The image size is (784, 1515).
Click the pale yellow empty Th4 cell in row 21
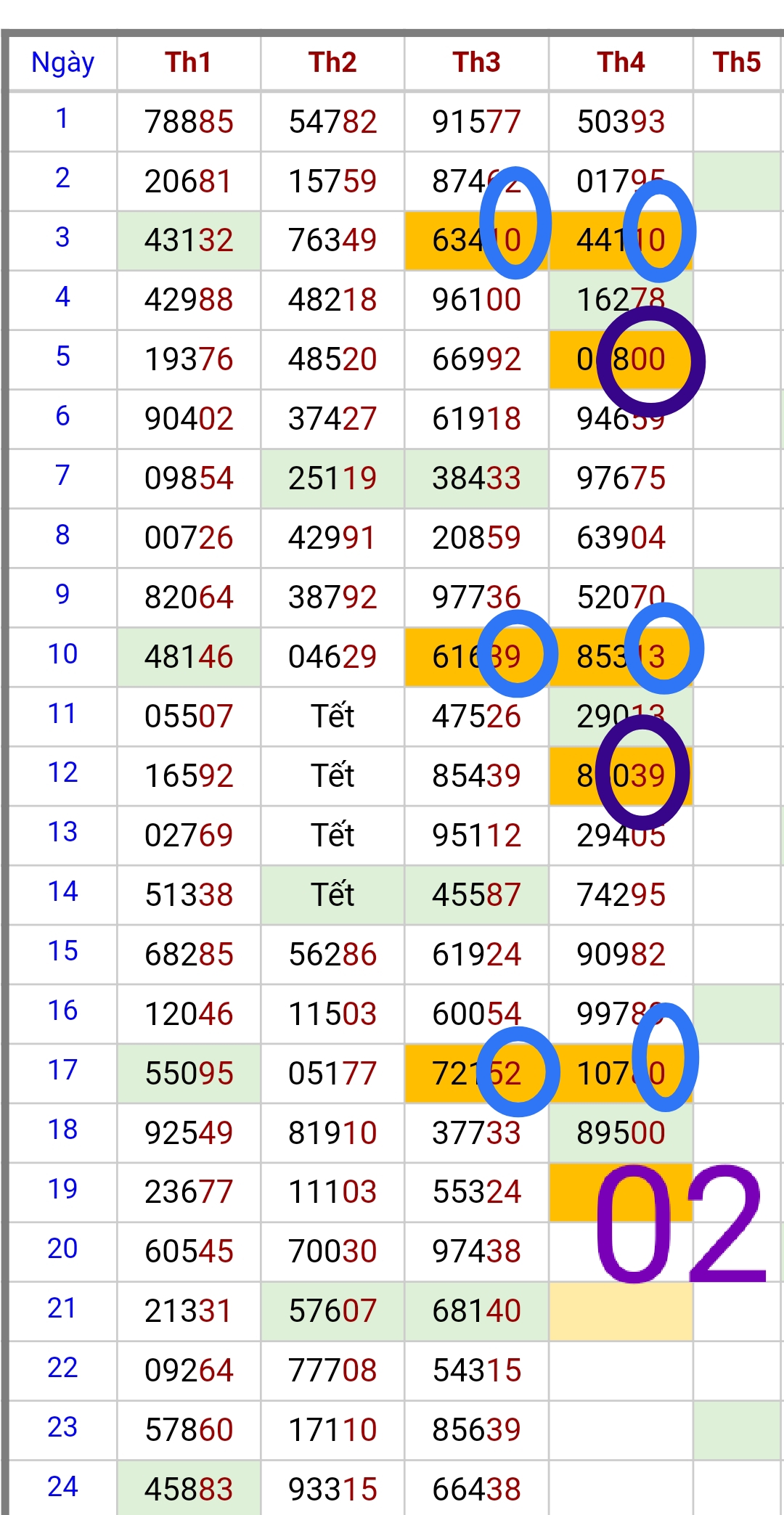pyautogui.click(x=621, y=1310)
